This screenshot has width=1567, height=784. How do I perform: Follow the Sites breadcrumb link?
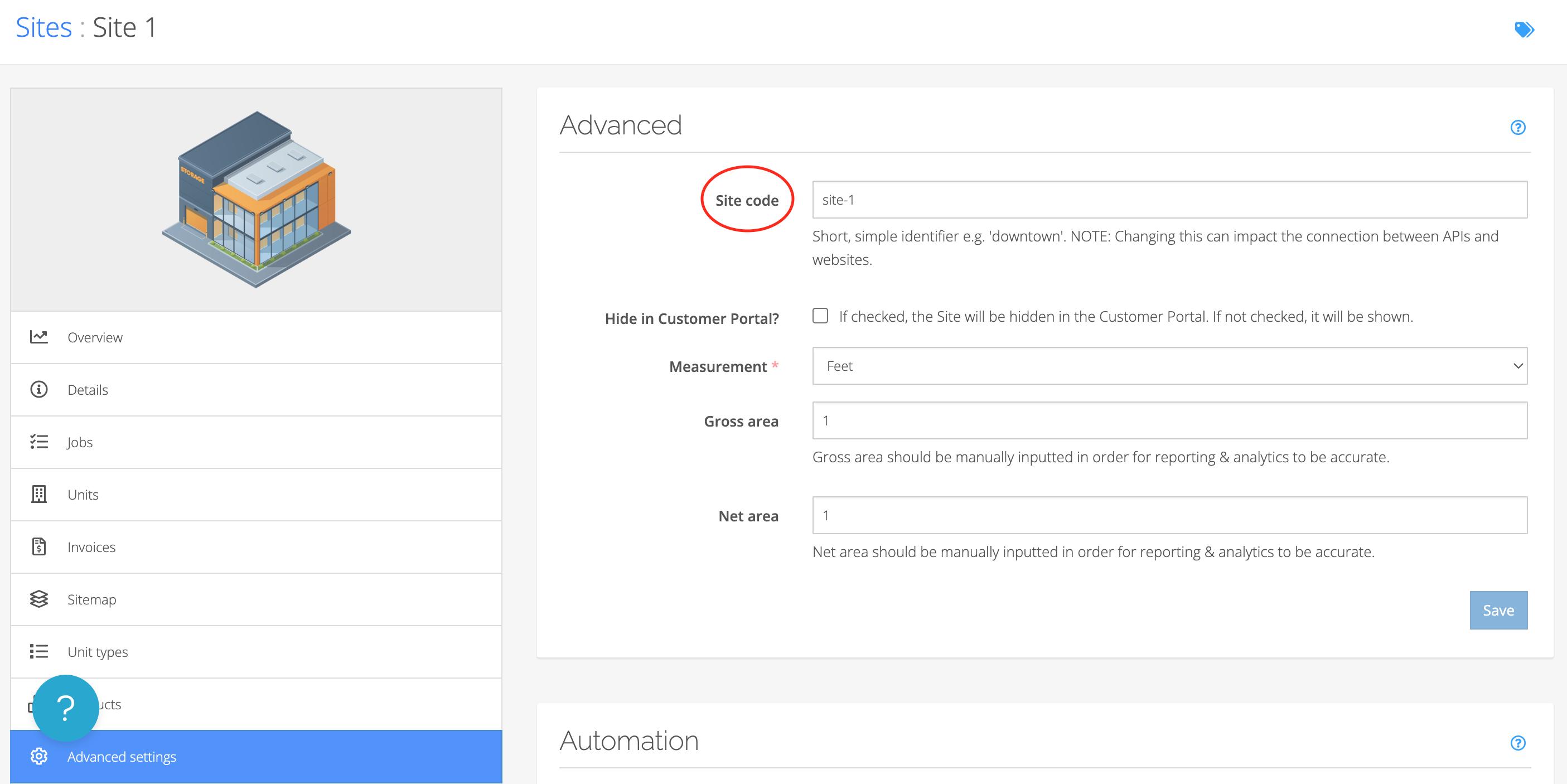coord(44,27)
